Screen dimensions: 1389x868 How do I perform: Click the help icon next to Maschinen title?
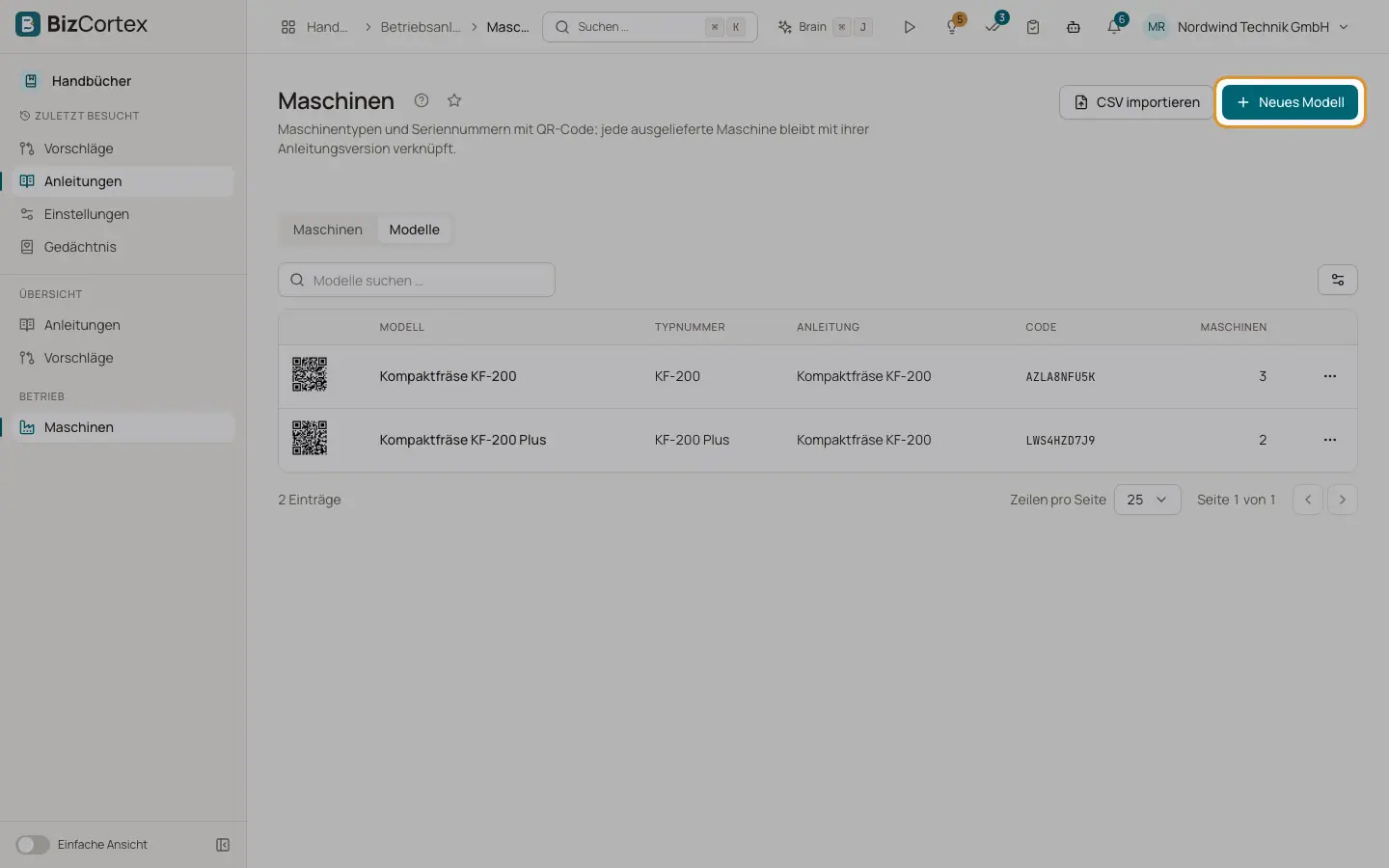(422, 100)
